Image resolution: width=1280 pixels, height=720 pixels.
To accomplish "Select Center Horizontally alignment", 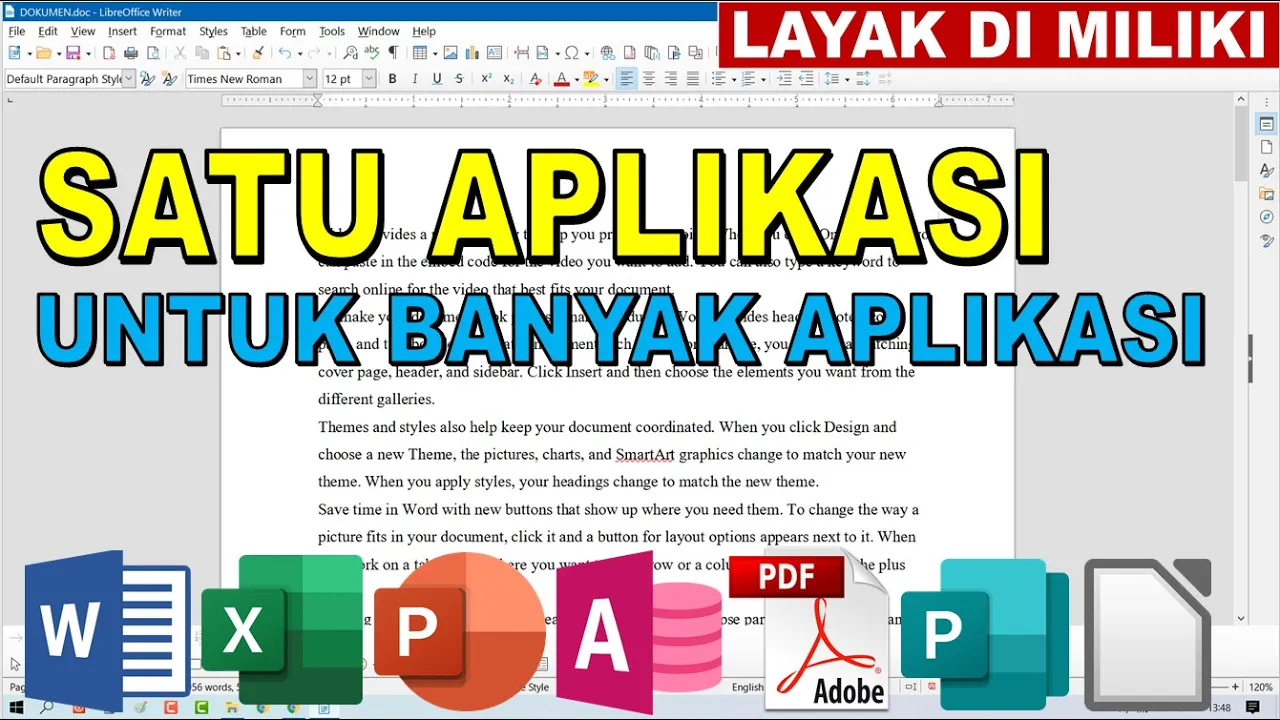I will 648,79.
